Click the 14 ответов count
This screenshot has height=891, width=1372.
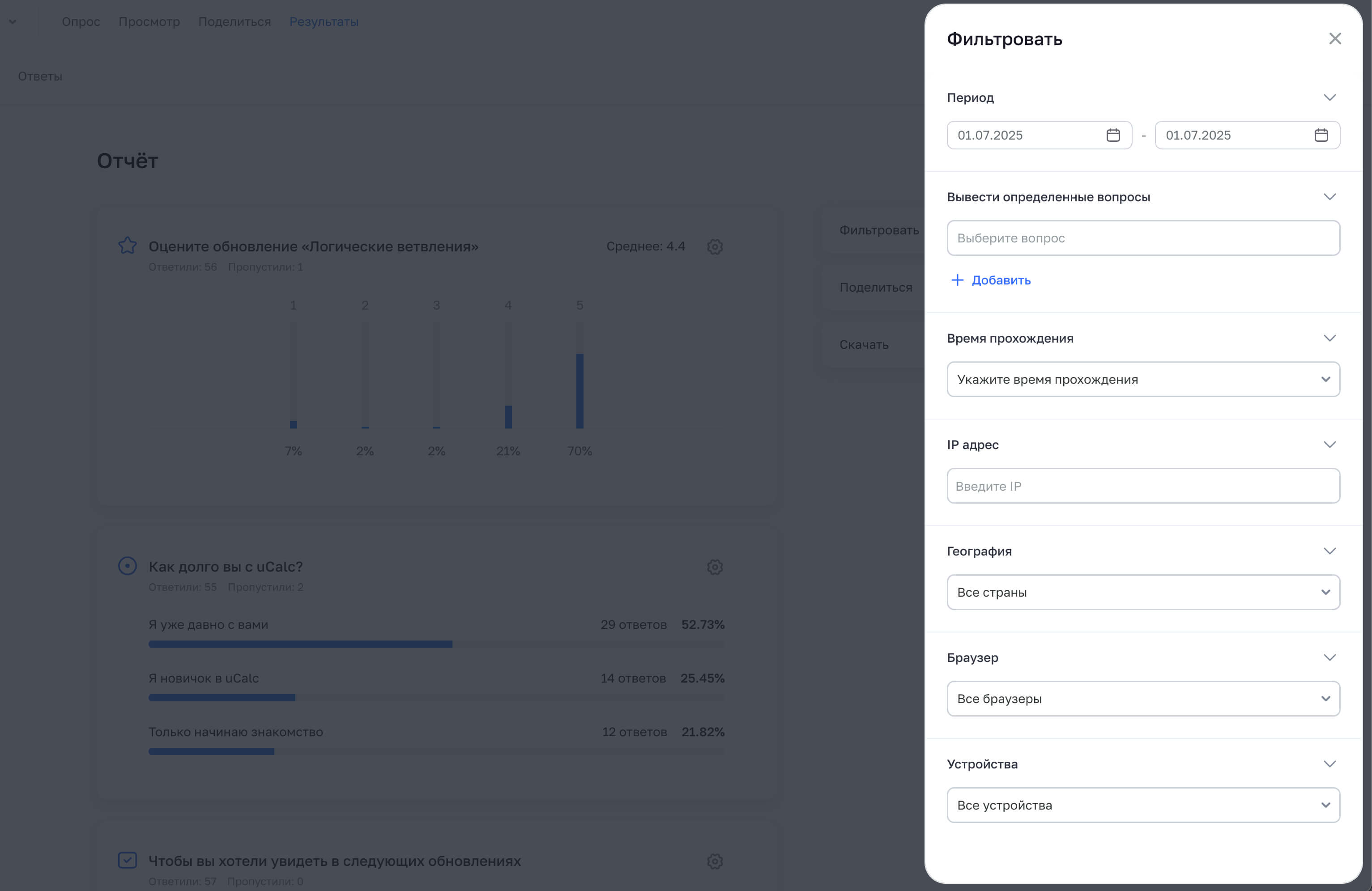[633, 679]
